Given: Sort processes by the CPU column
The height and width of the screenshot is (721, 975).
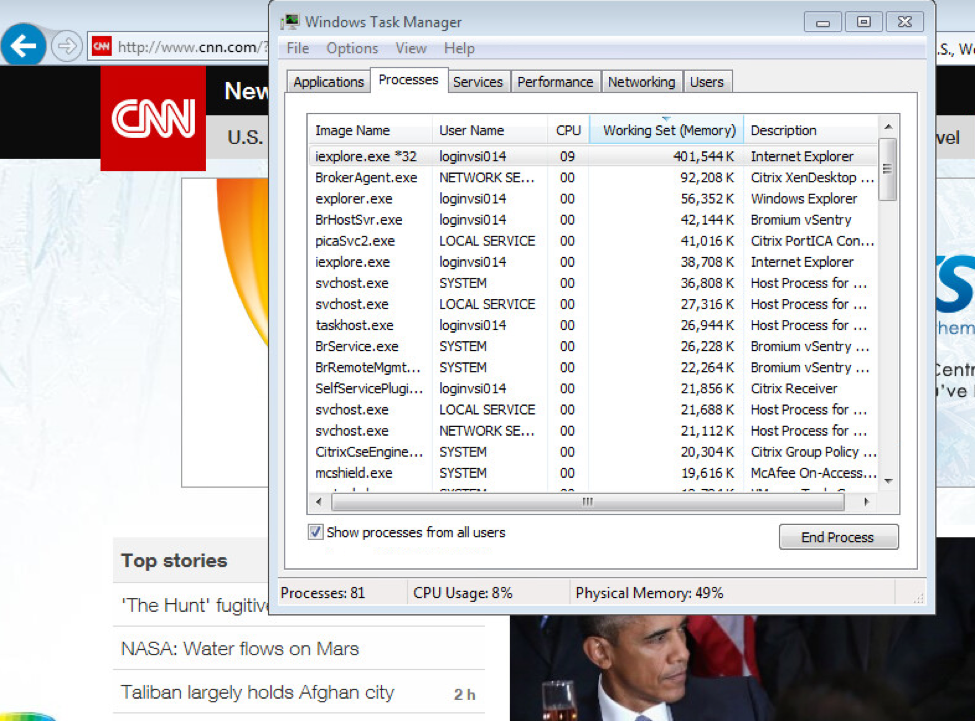Looking at the screenshot, I should pyautogui.click(x=568, y=130).
